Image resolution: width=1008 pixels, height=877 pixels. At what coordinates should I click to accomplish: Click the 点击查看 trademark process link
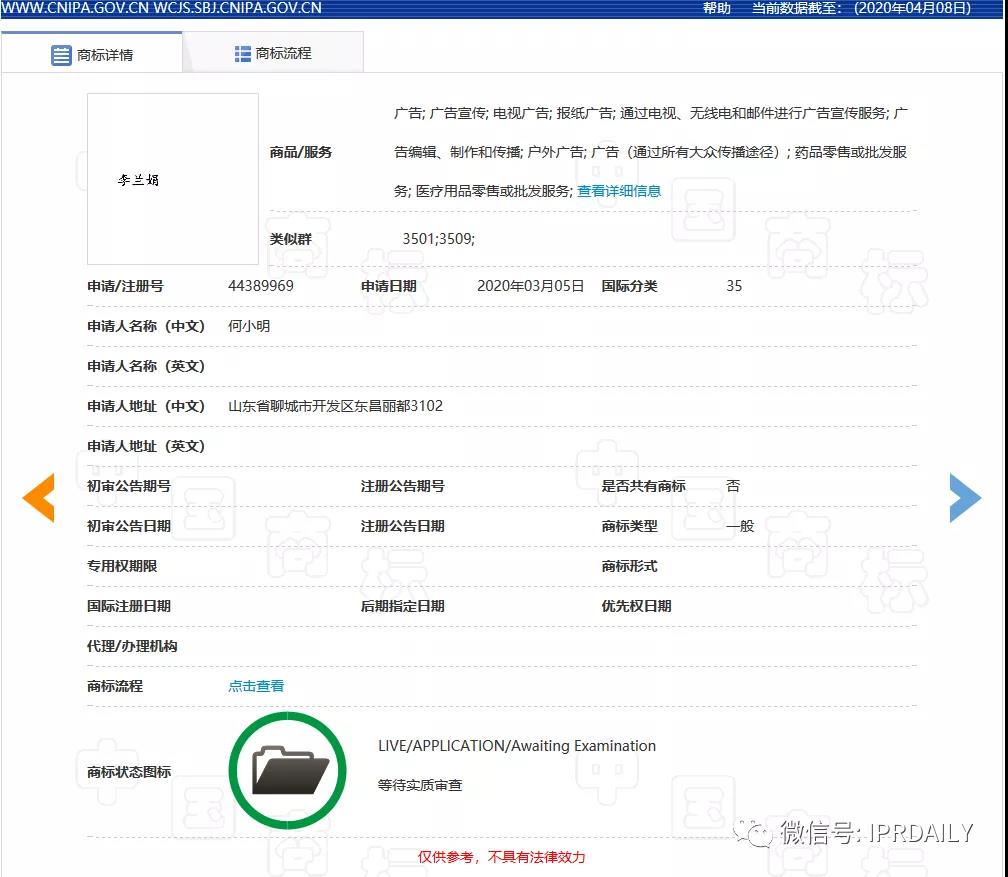click(x=256, y=686)
